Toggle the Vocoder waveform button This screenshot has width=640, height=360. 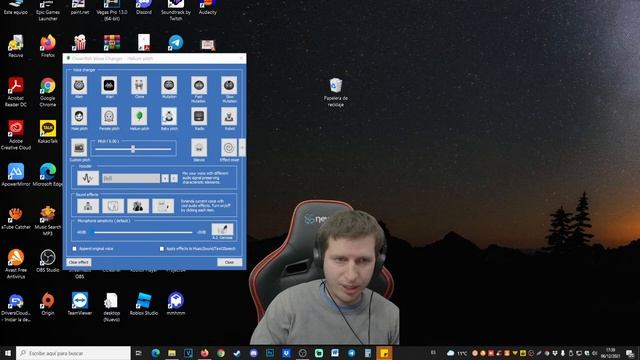pos(88,178)
